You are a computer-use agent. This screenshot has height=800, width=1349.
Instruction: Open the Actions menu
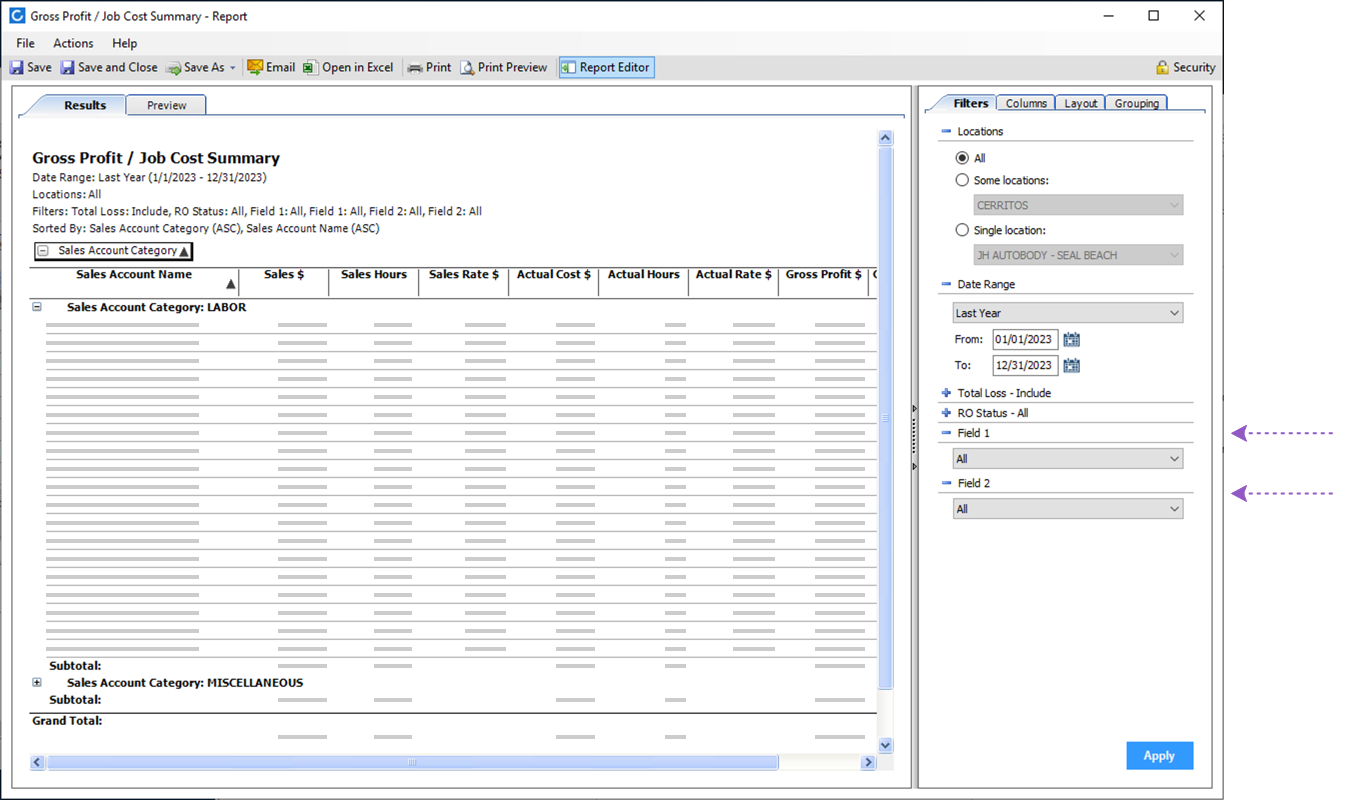pyautogui.click(x=73, y=43)
